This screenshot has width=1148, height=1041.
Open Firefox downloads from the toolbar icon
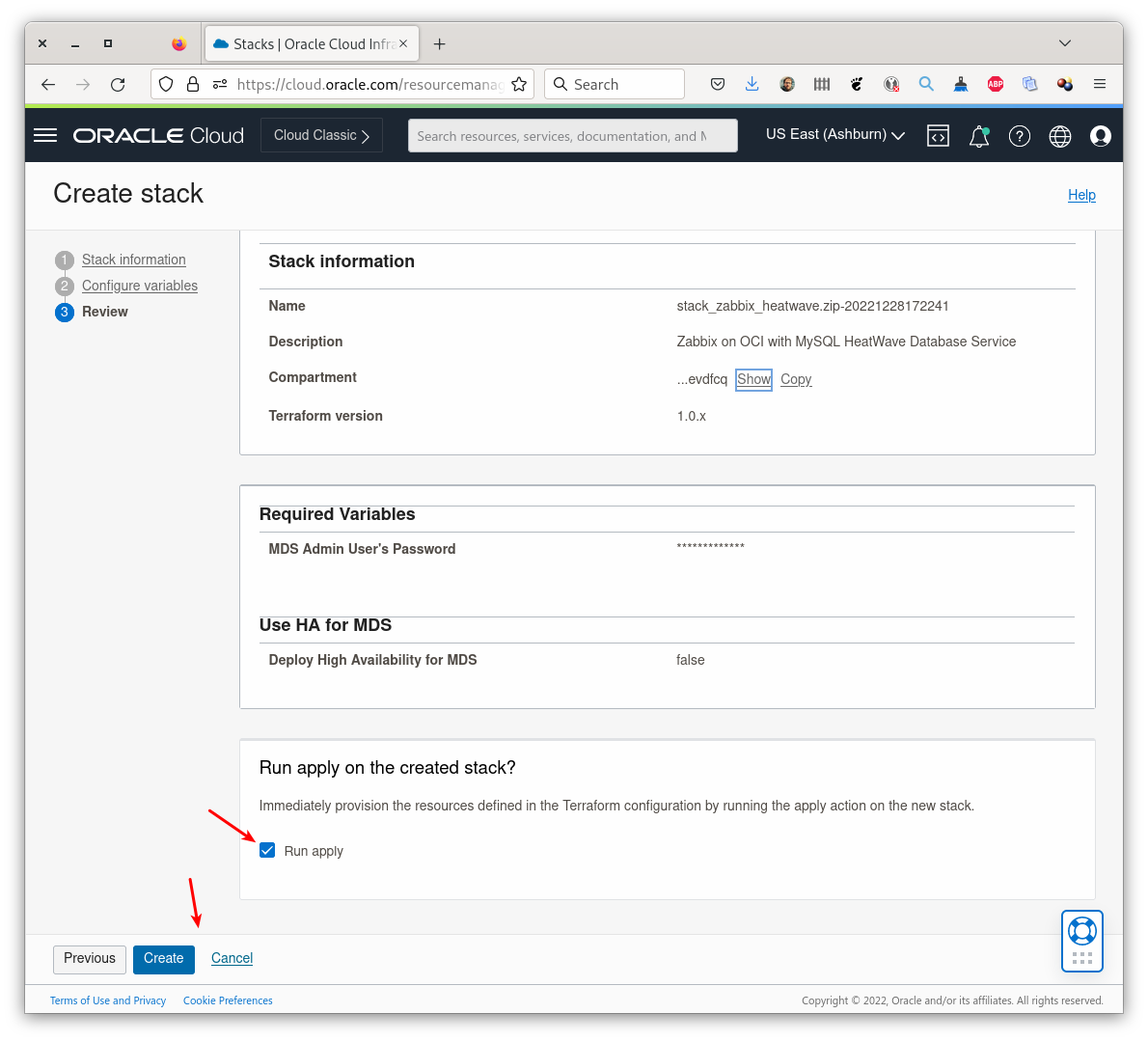pyautogui.click(x=752, y=84)
